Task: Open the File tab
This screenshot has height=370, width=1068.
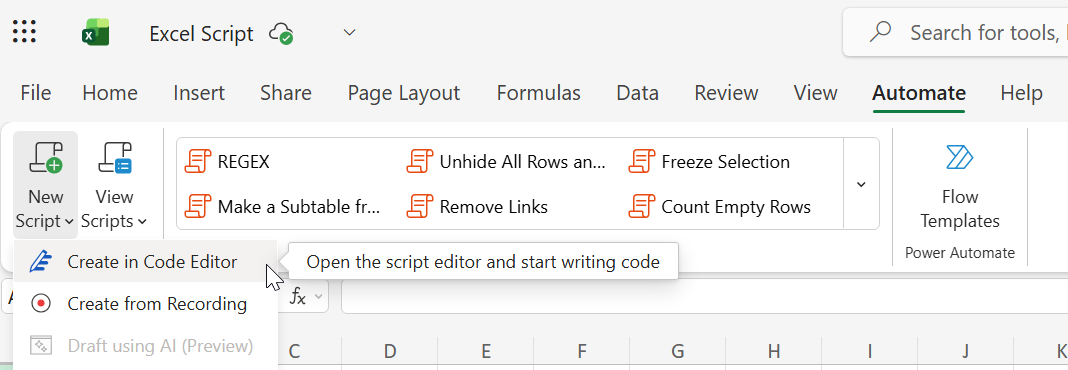Action: pyautogui.click(x=36, y=93)
